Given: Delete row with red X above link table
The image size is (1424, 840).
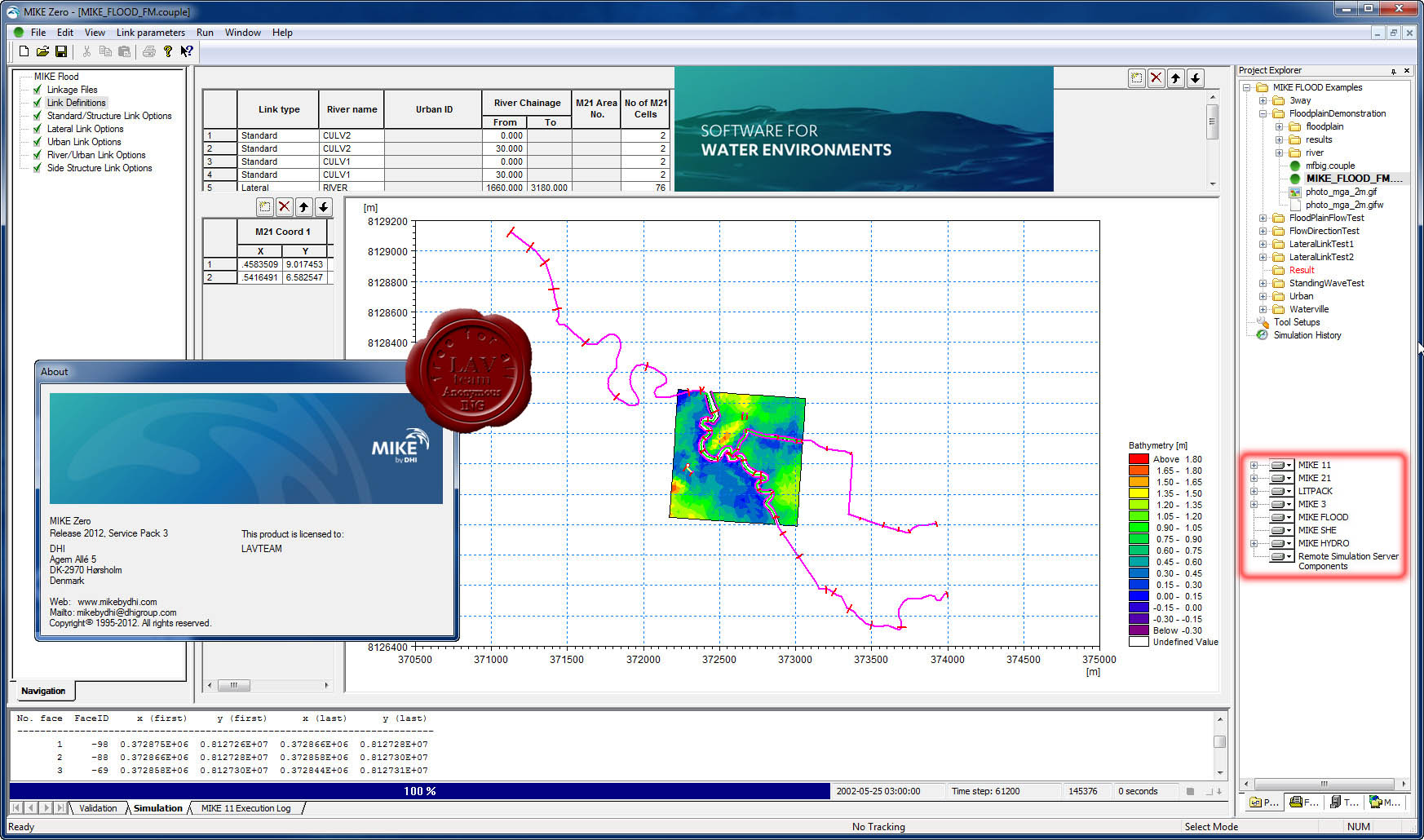Looking at the screenshot, I should (x=1156, y=78).
